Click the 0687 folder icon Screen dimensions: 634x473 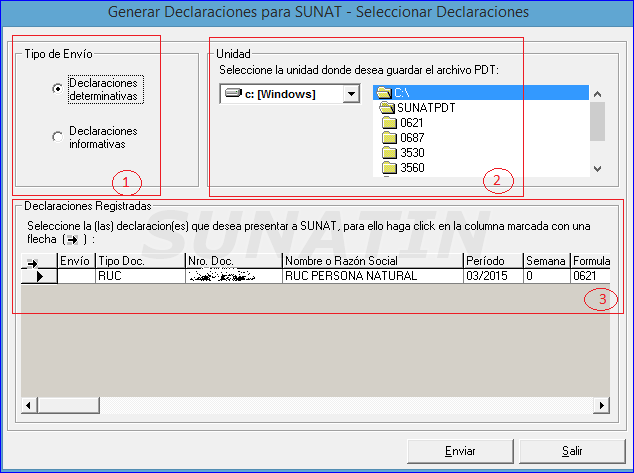tap(389, 138)
